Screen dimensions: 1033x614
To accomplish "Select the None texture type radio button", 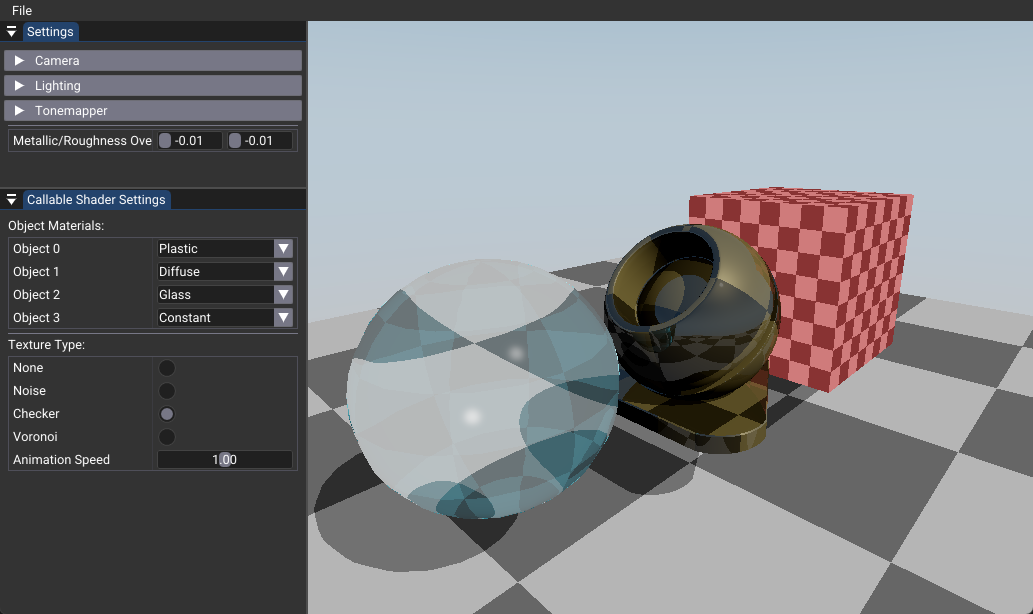I will (167, 368).
